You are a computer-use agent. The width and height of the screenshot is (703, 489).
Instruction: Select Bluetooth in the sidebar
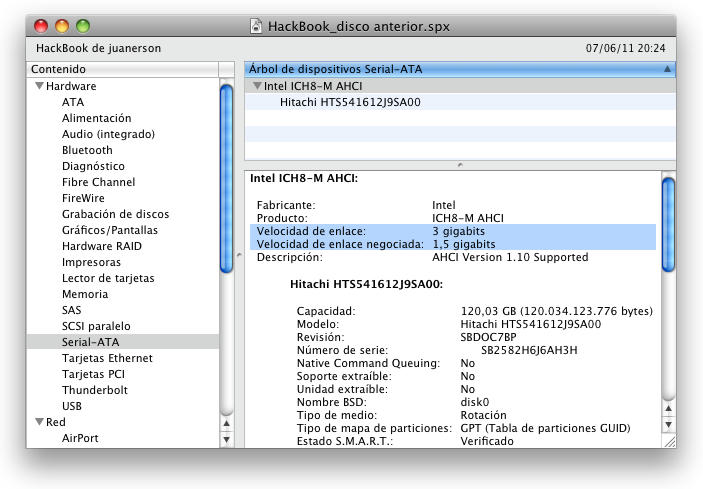[x=87, y=150]
